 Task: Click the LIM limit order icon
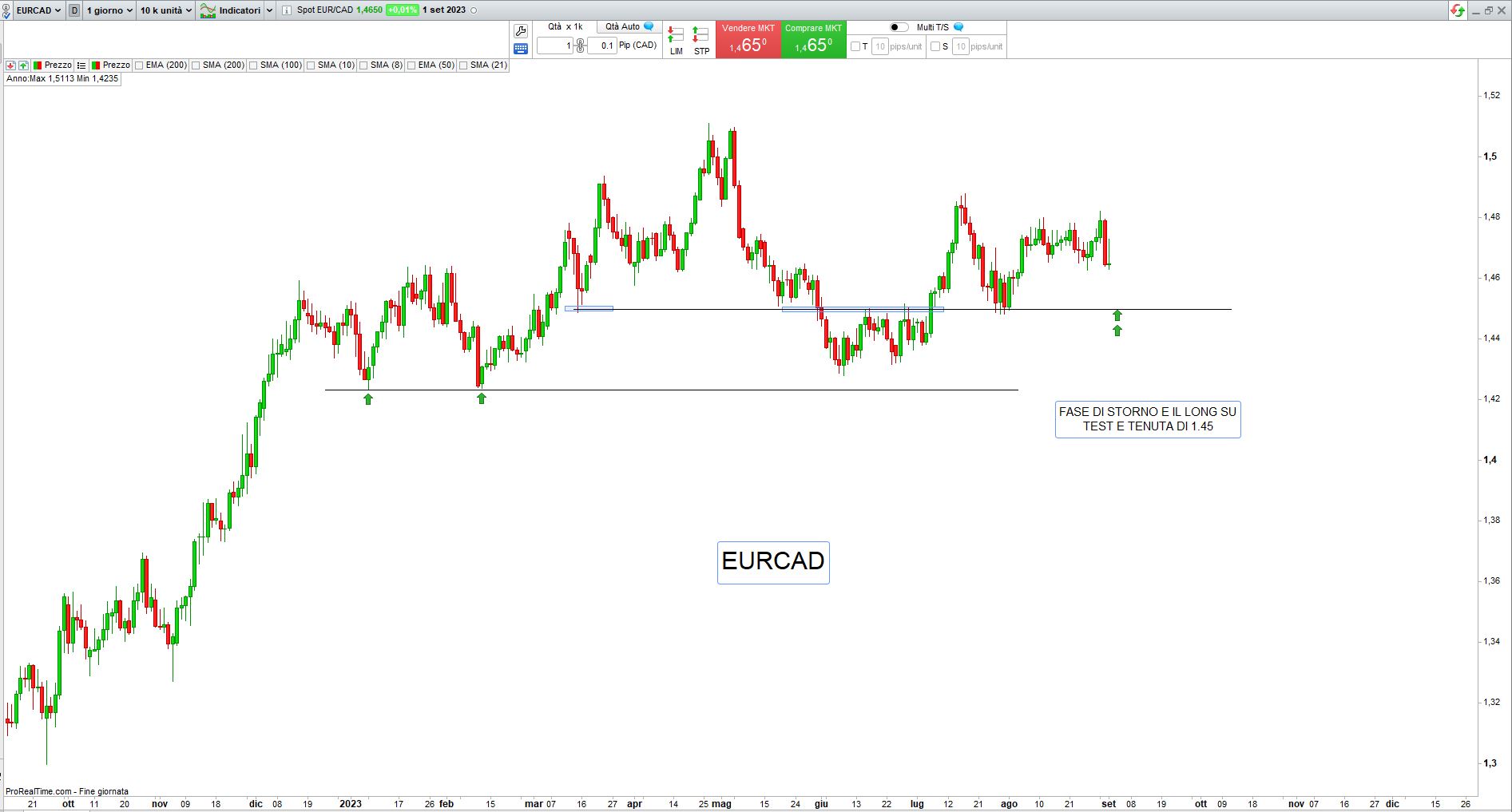[676, 39]
